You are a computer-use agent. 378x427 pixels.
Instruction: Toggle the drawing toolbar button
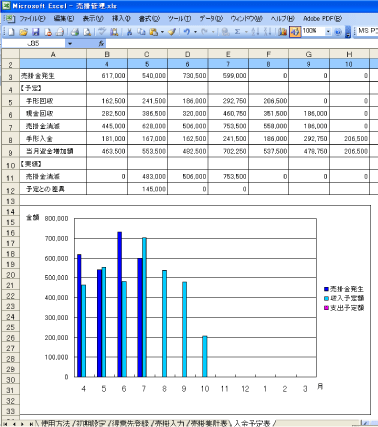[x=295, y=32]
